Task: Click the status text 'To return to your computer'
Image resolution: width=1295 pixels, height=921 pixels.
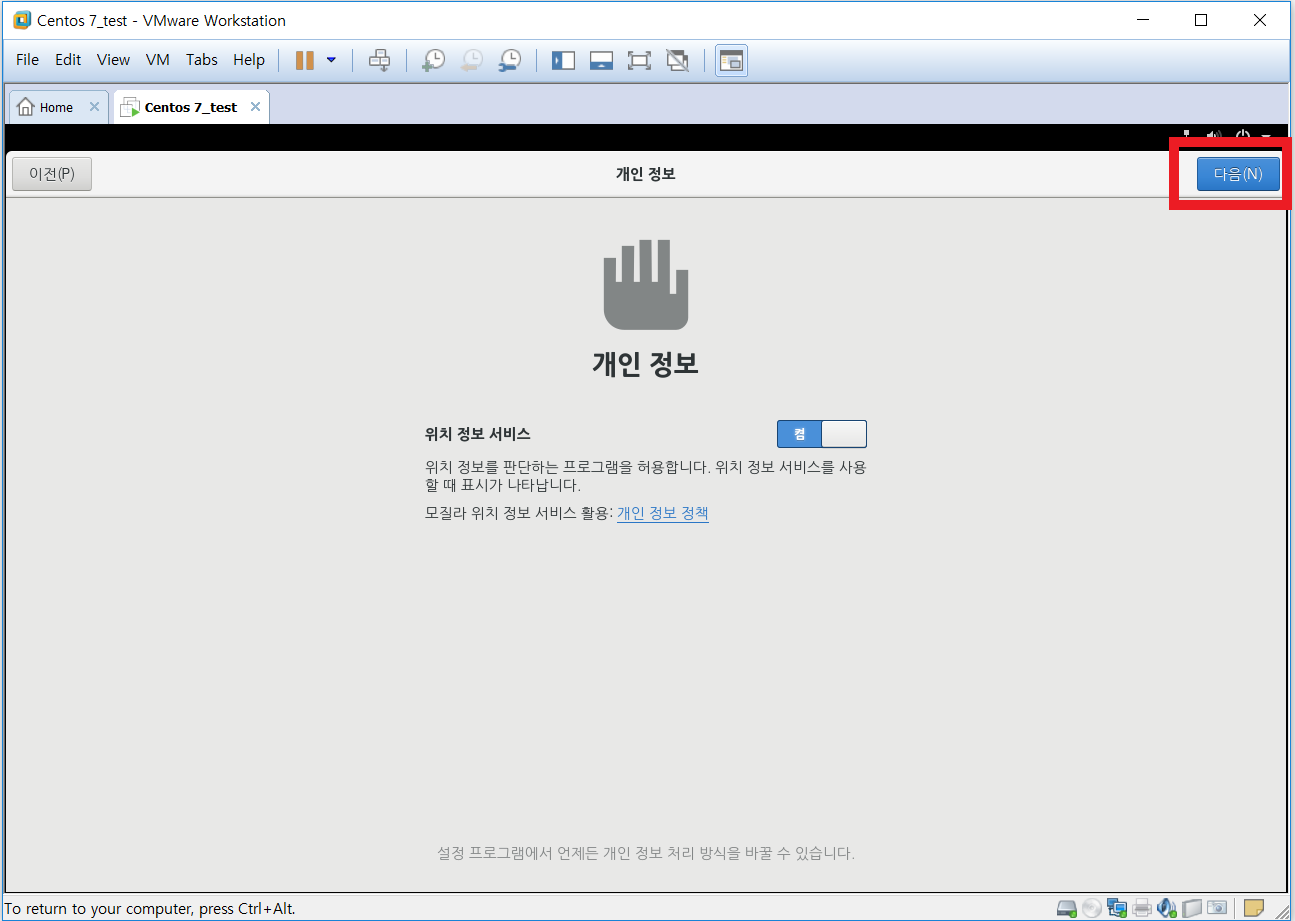Action: [x=150, y=909]
